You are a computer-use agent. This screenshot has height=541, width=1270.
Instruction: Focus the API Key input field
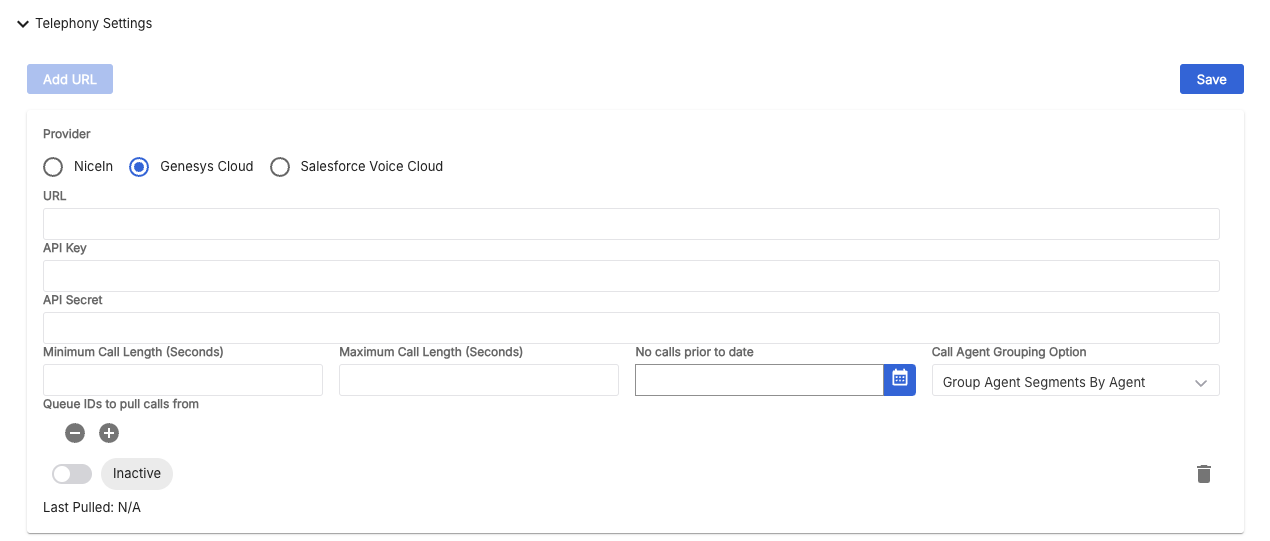[631, 276]
